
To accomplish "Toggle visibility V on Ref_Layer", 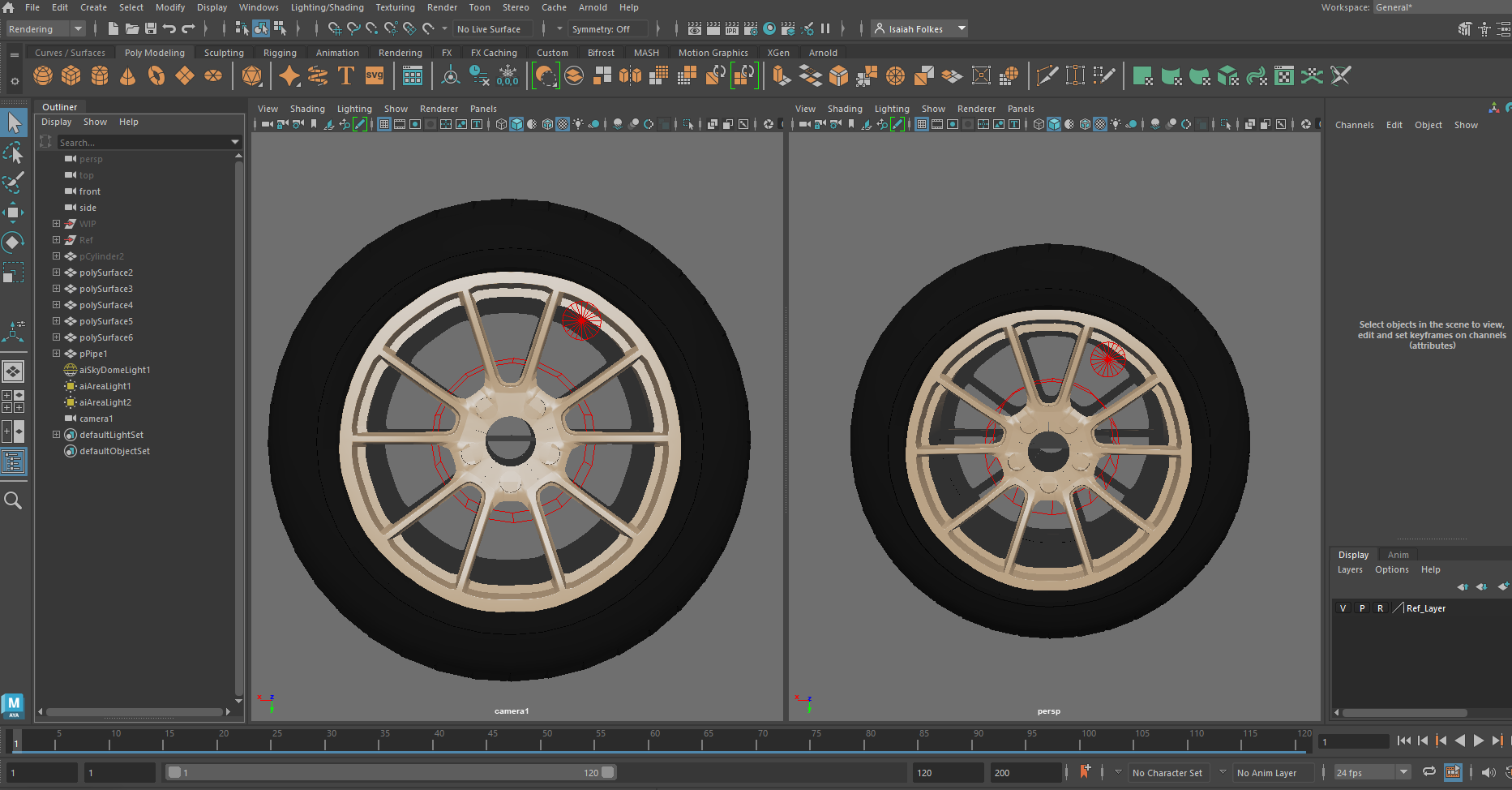I will 1343,608.
